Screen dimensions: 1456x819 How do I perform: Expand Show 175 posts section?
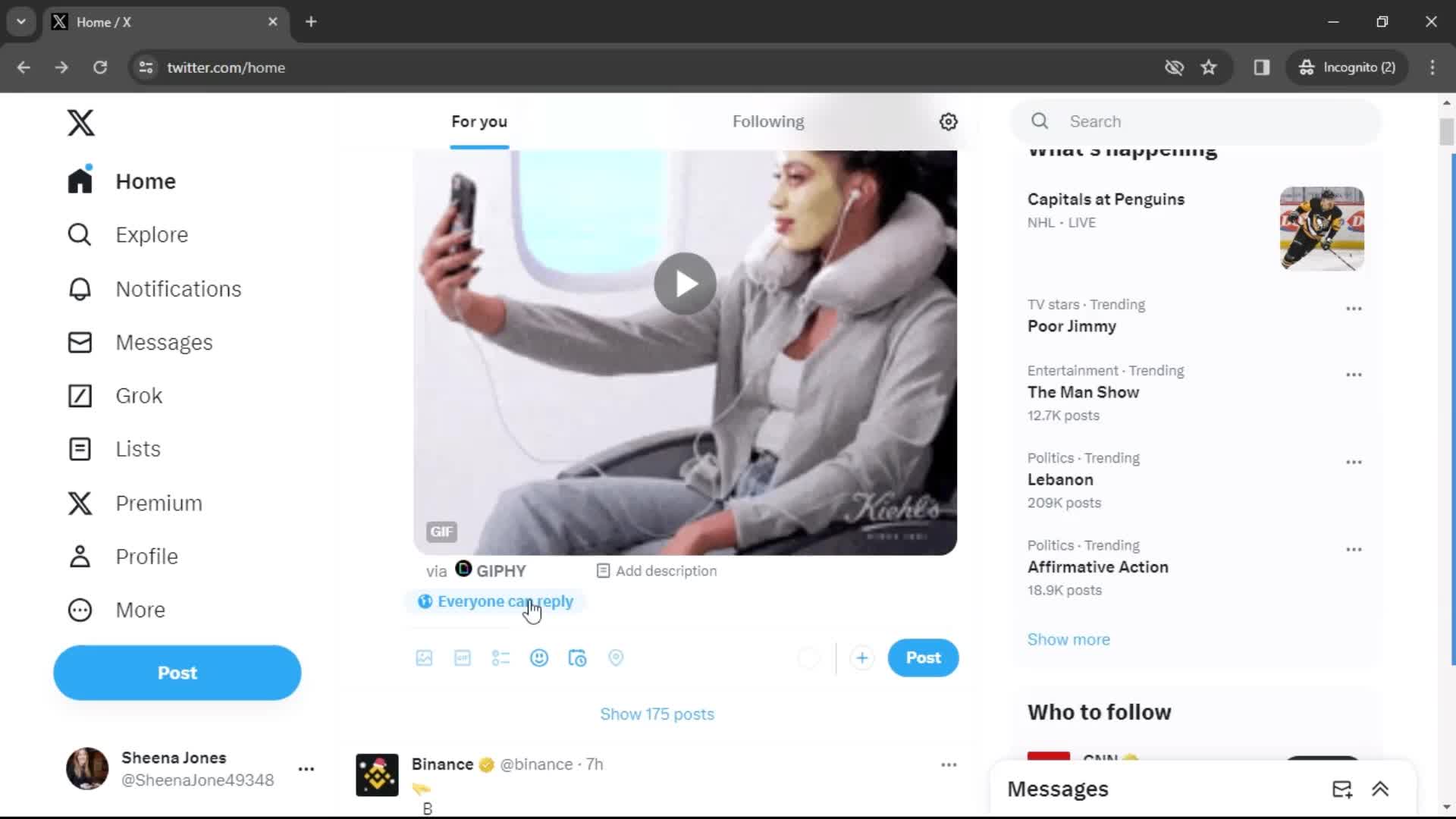656,714
